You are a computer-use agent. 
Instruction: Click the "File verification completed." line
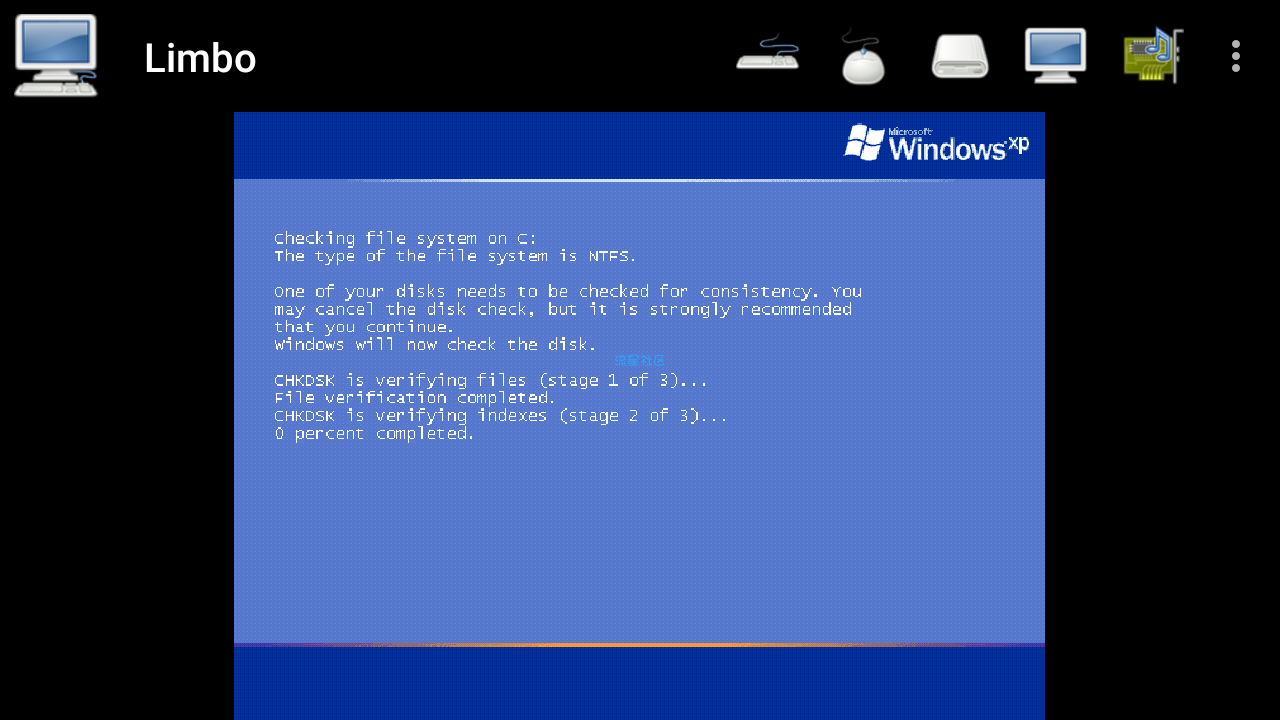(415, 397)
